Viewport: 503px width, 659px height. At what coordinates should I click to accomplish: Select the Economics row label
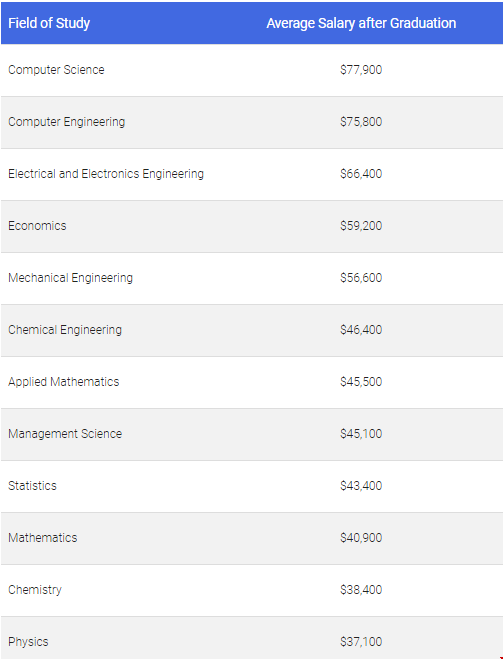(37, 226)
